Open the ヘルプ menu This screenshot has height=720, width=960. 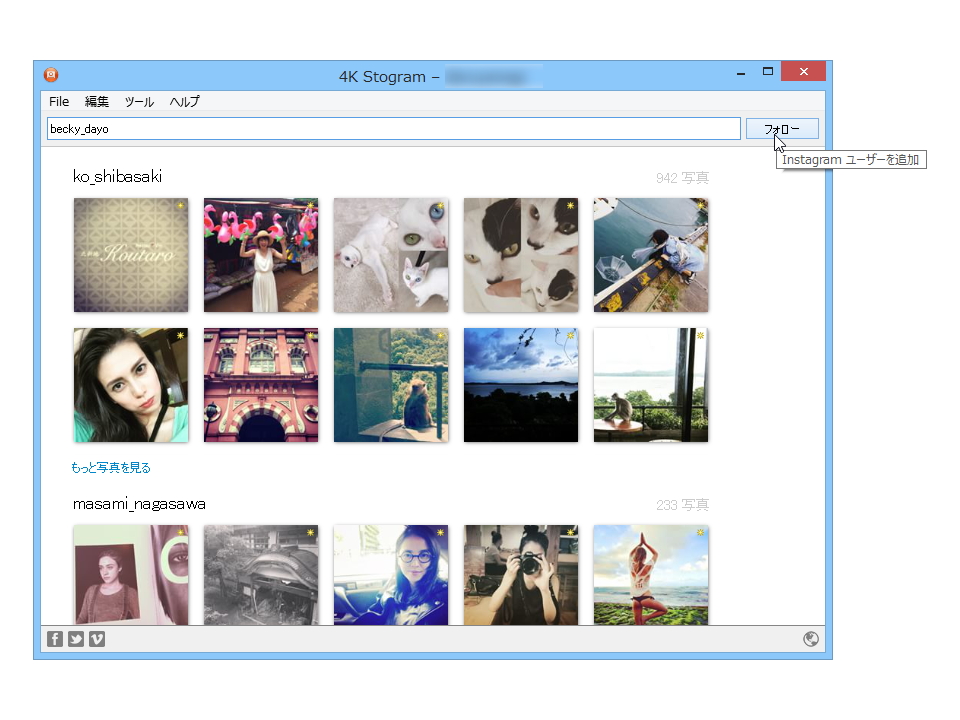(x=184, y=102)
